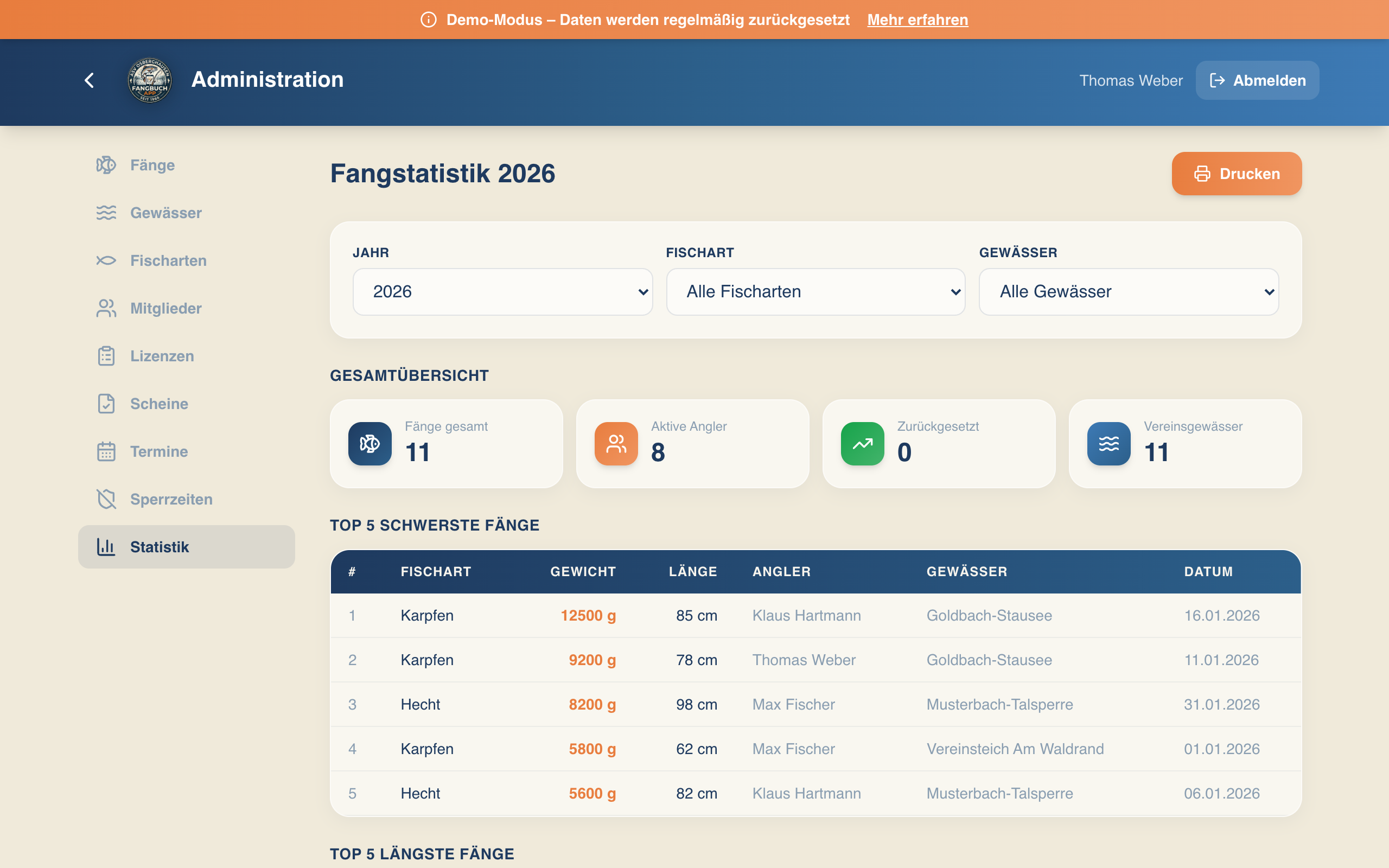
Task: Open the 'Mehr erfahren' link in banner
Action: point(916,19)
